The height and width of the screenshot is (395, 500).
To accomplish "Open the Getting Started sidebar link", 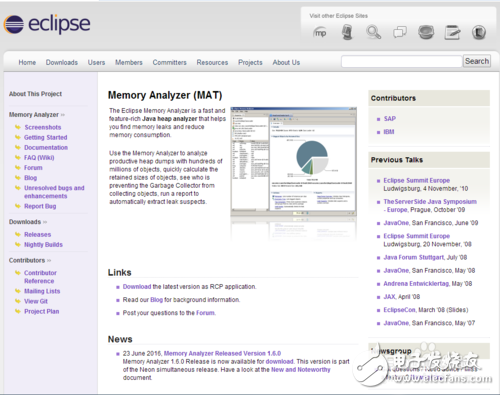I will click(45, 137).
